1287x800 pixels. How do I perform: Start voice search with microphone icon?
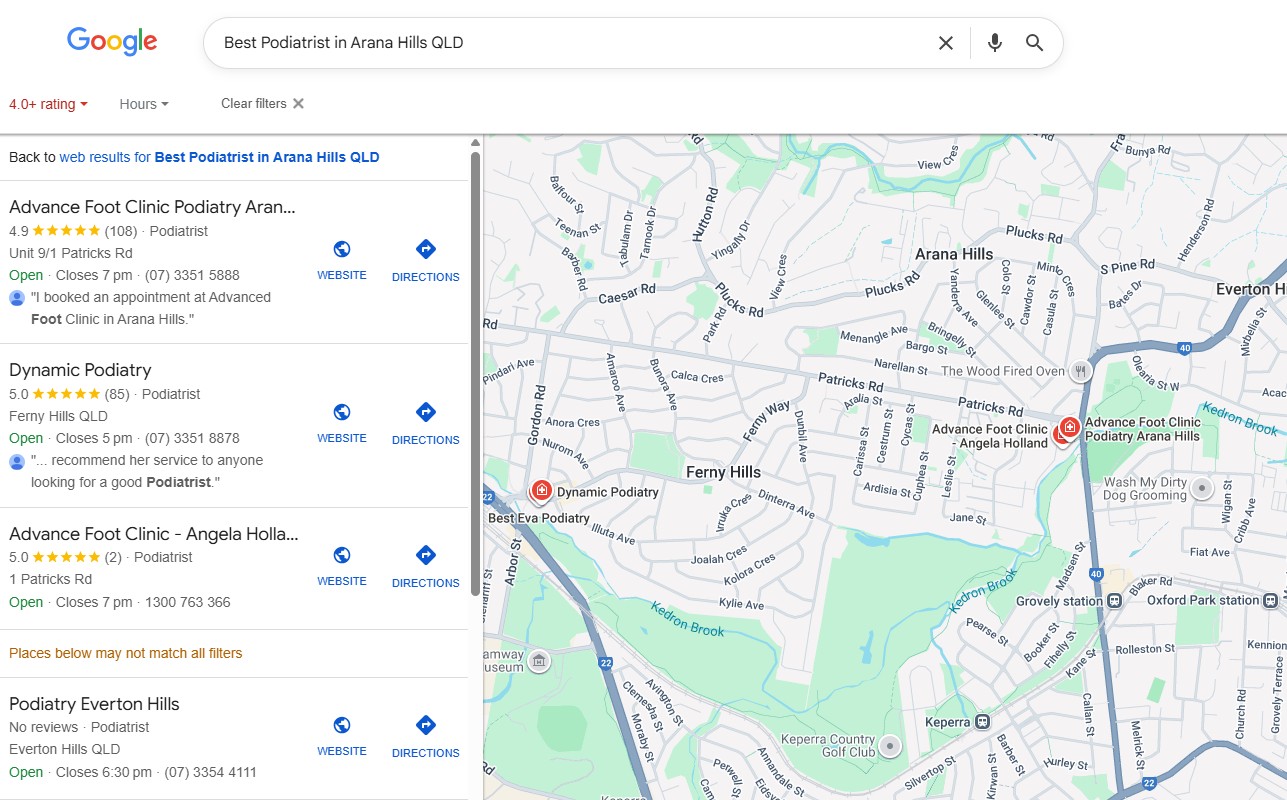point(994,43)
